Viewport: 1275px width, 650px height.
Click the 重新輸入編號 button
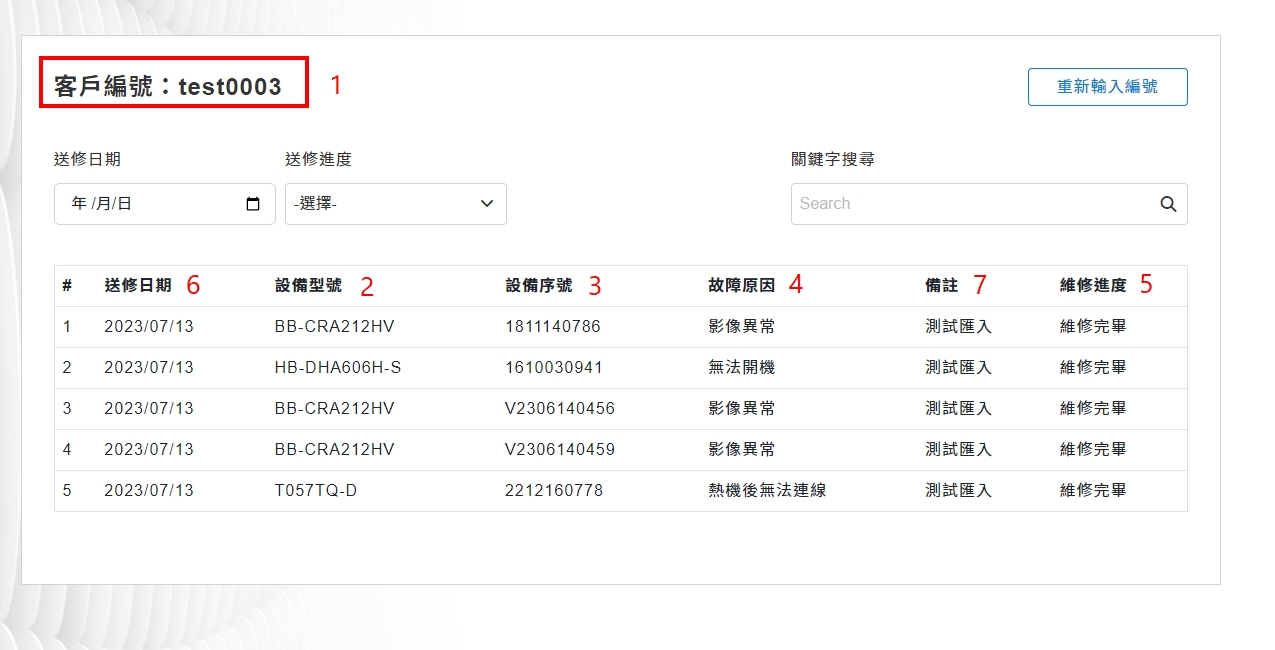(x=1107, y=87)
